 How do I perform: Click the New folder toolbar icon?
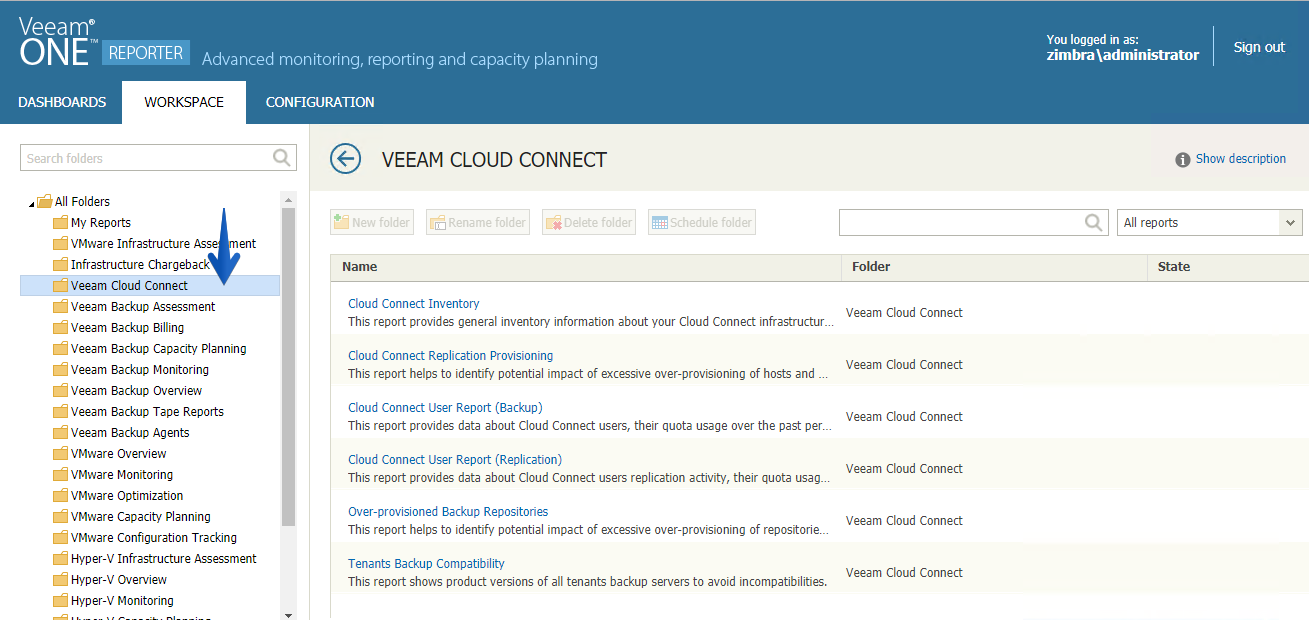[x=341, y=222]
